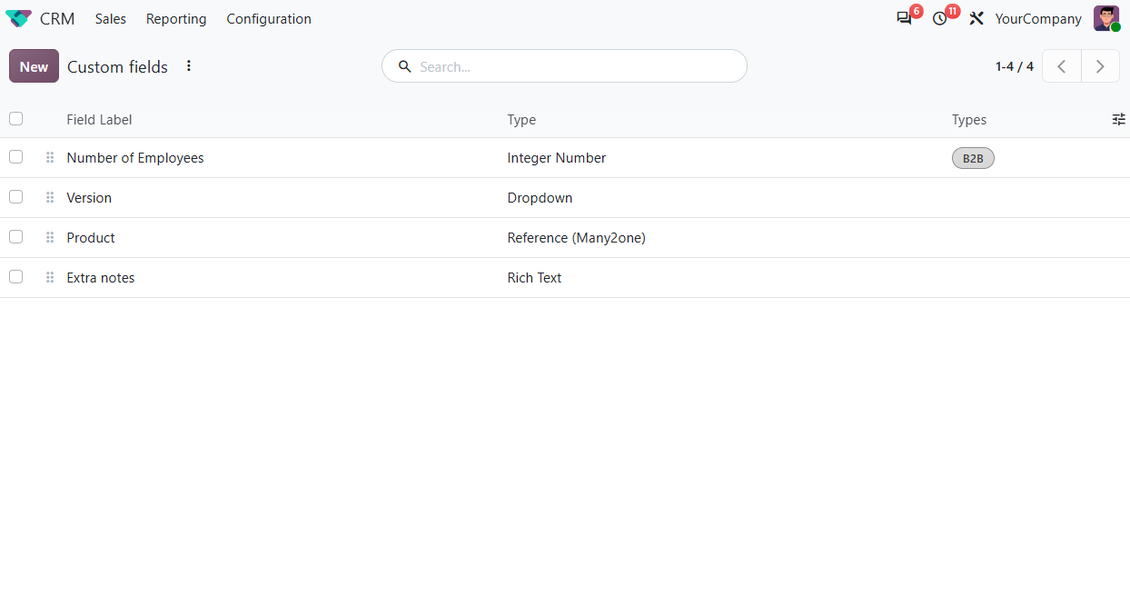Toggle the select-all header checkbox

(x=16, y=119)
